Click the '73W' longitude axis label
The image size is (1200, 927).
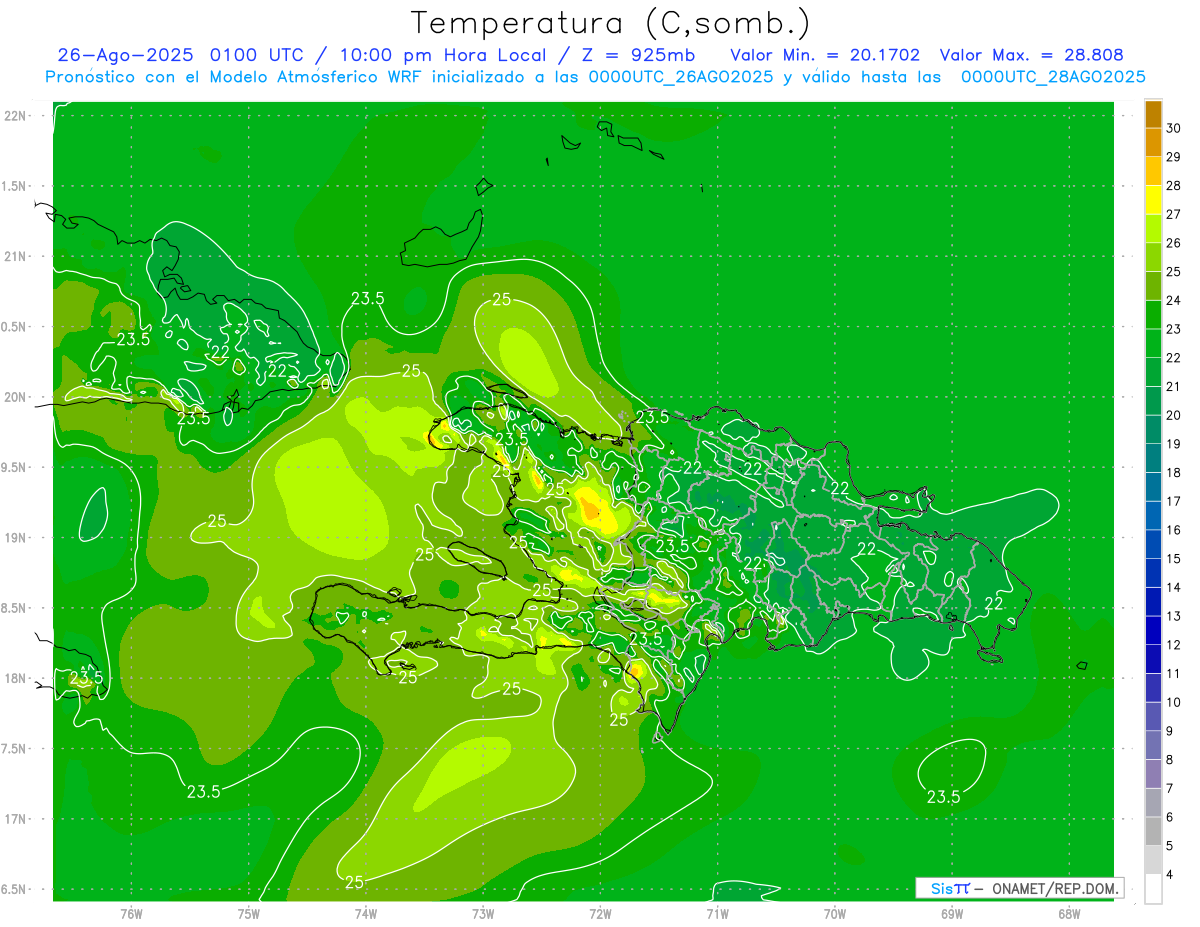pos(483,914)
